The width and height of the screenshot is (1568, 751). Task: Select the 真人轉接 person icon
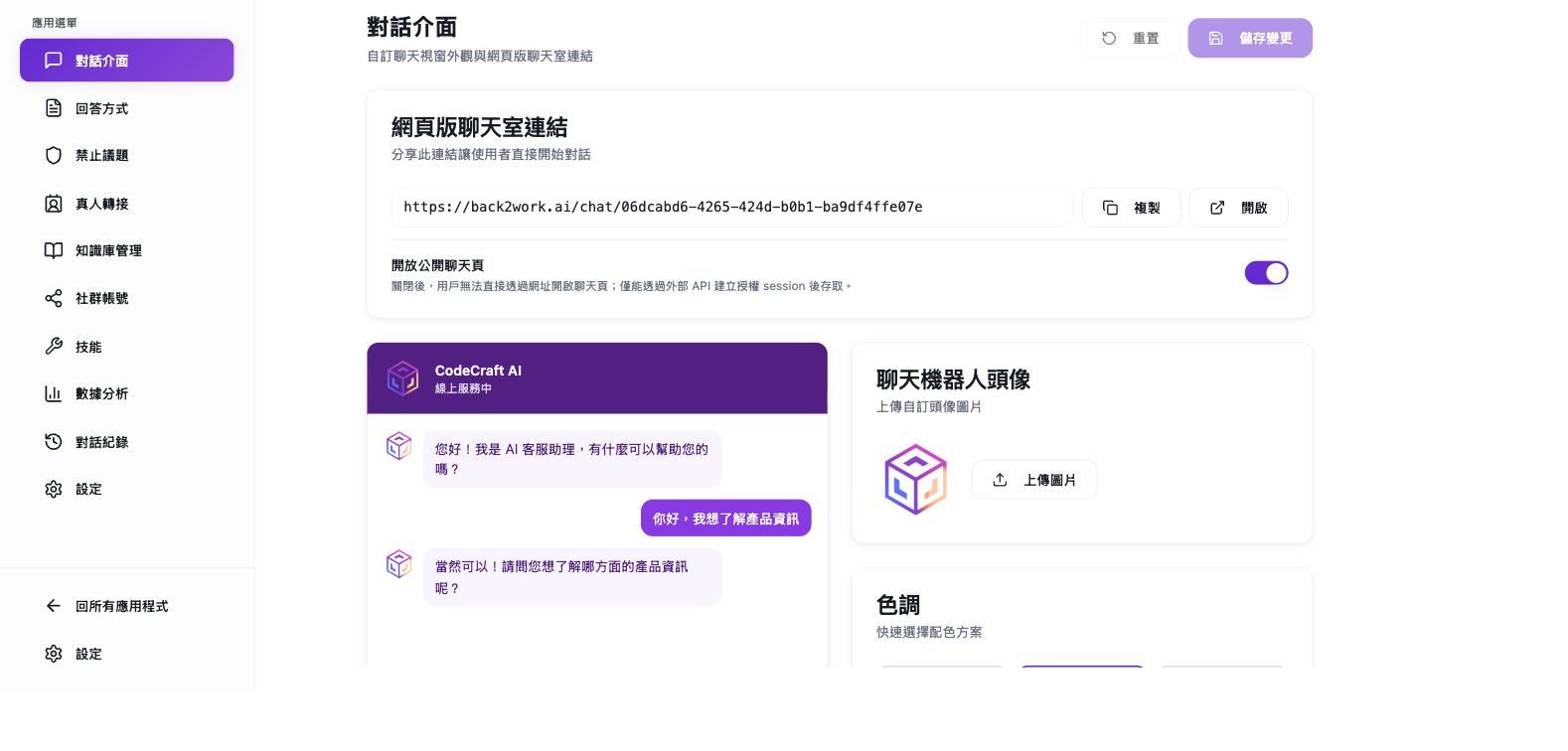coord(54,204)
